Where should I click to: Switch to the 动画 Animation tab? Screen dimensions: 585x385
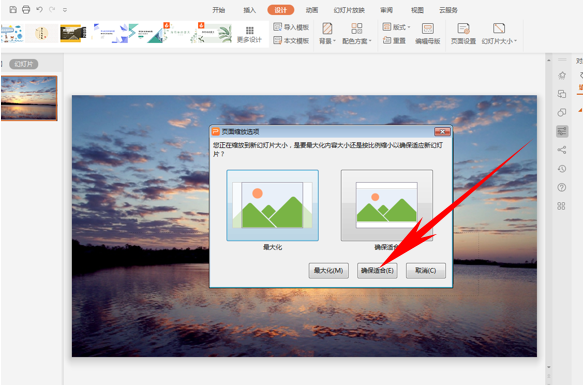point(312,10)
